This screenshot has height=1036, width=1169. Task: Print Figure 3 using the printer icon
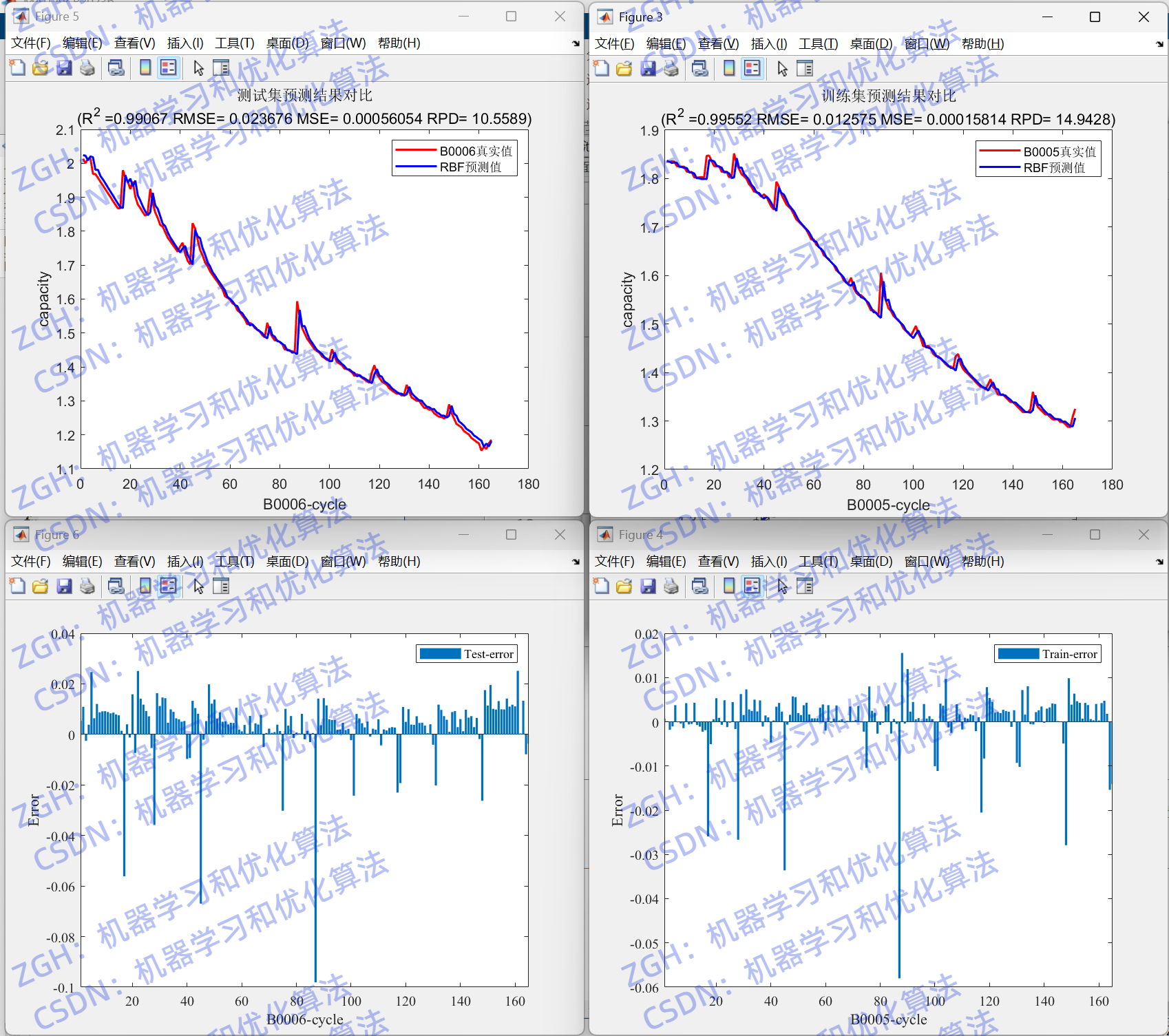[671, 68]
